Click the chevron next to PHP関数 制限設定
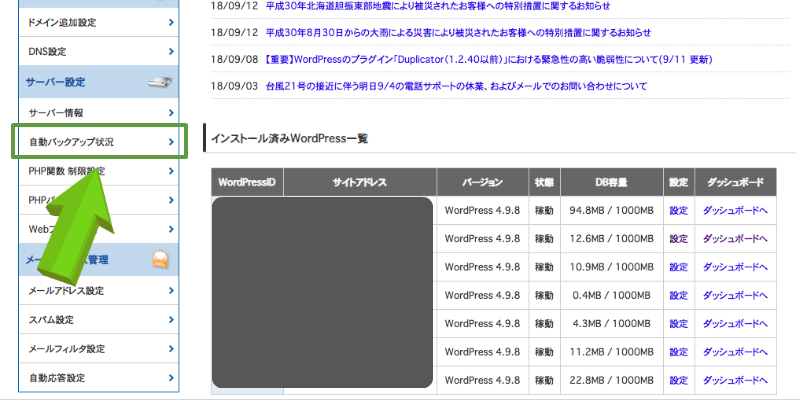This screenshot has width=800, height=400. point(171,171)
